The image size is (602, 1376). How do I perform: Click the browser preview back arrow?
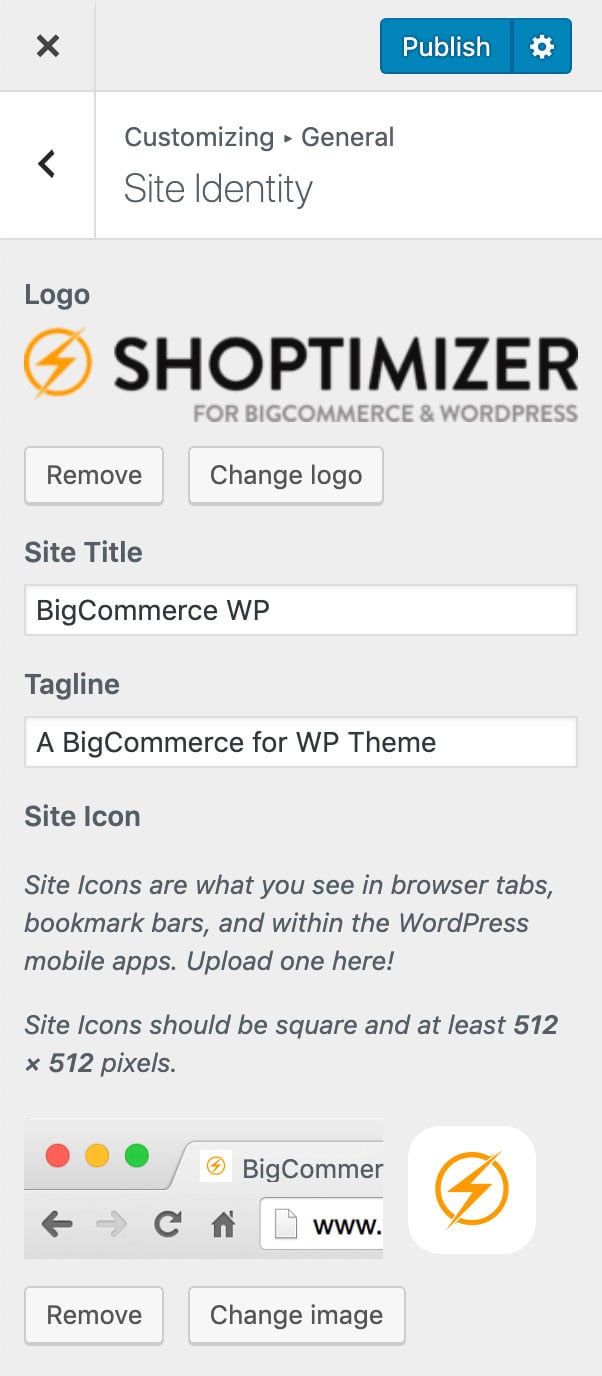click(x=57, y=1224)
